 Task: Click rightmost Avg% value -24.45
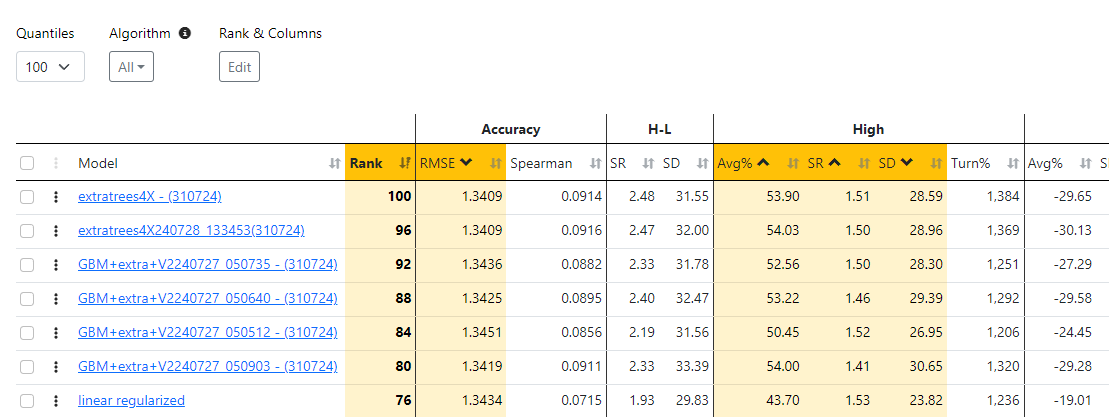(1072, 333)
